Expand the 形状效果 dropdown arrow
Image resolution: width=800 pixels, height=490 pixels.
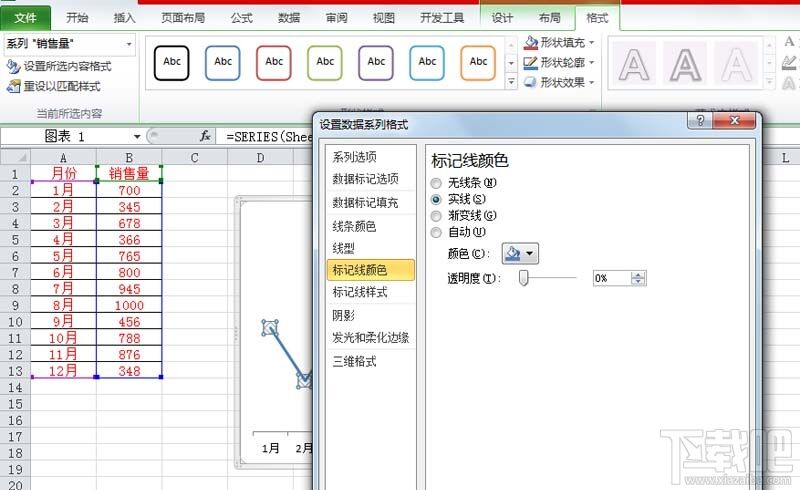click(x=592, y=82)
